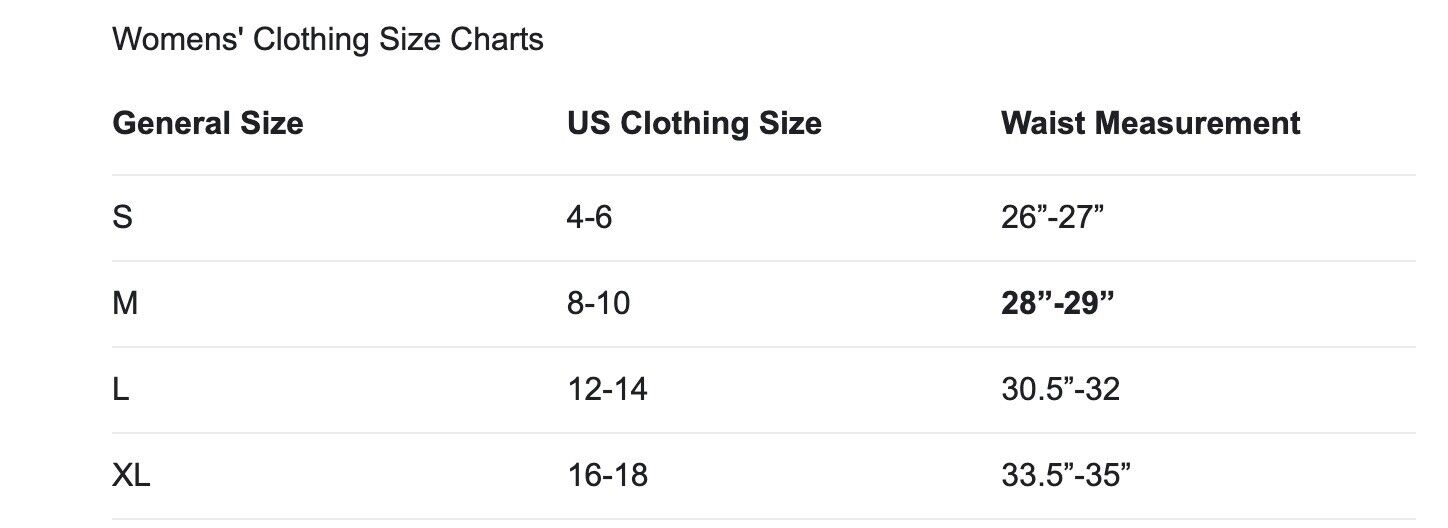Click the "US Clothing Size" column header
The width and height of the screenshot is (1448, 528).
coord(694,123)
